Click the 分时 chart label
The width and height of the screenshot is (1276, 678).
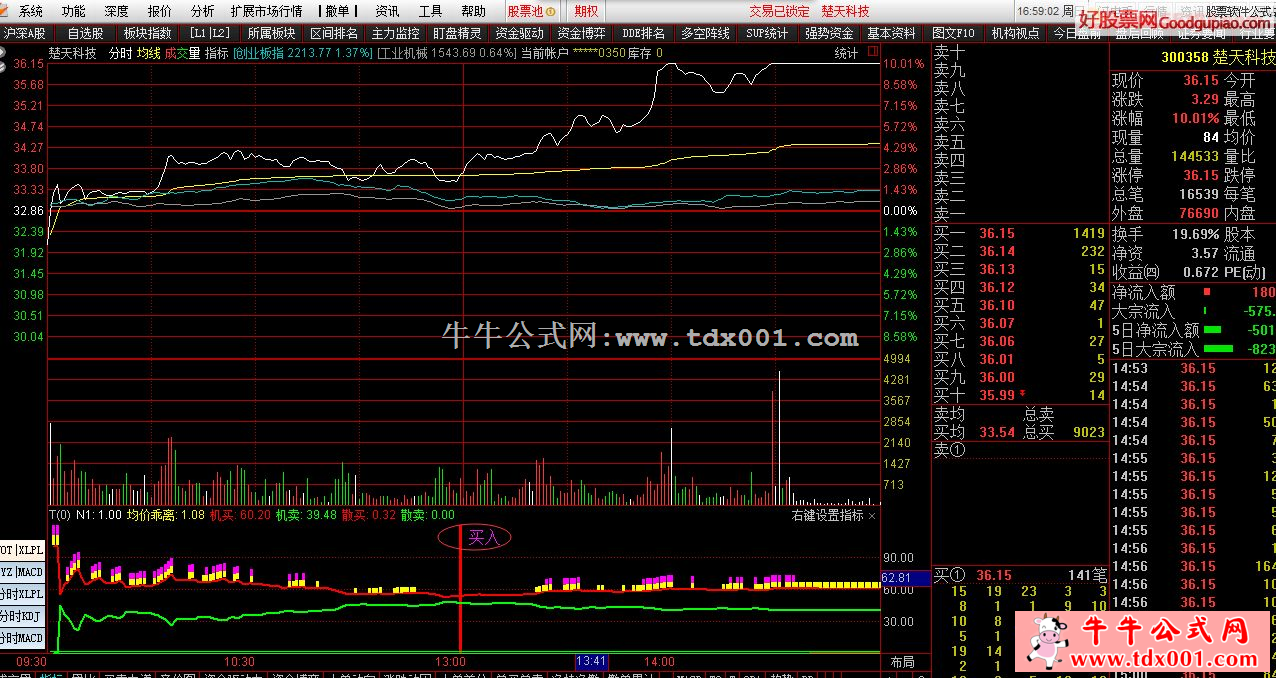point(119,53)
